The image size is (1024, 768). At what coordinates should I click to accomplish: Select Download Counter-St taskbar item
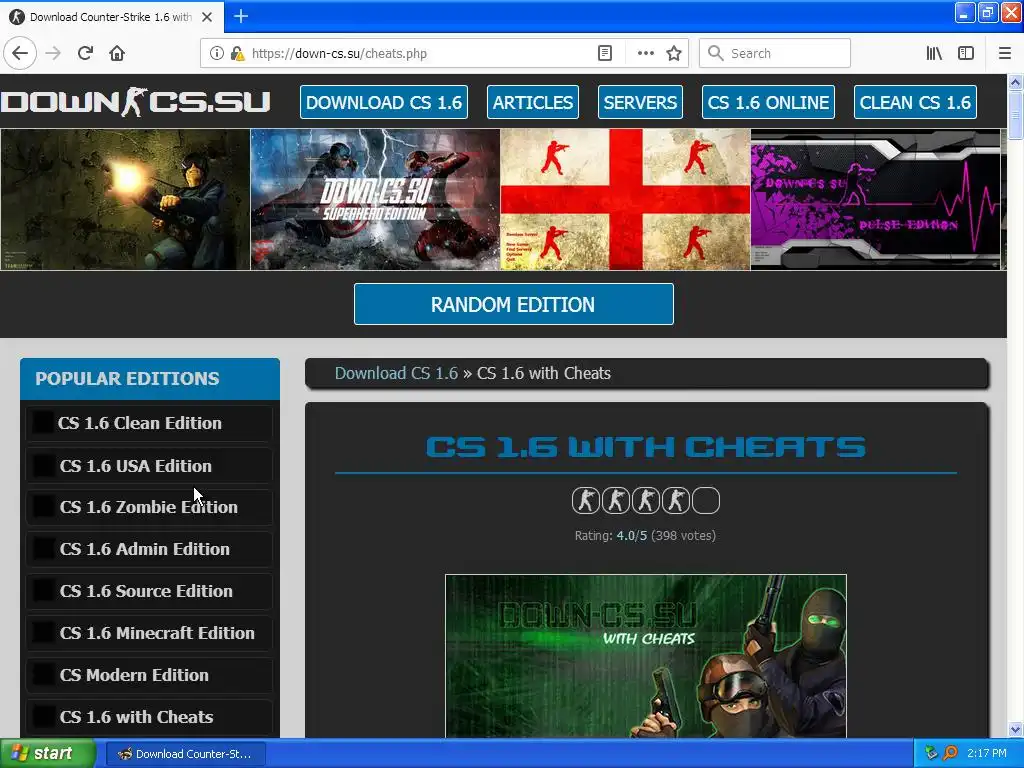[185, 754]
